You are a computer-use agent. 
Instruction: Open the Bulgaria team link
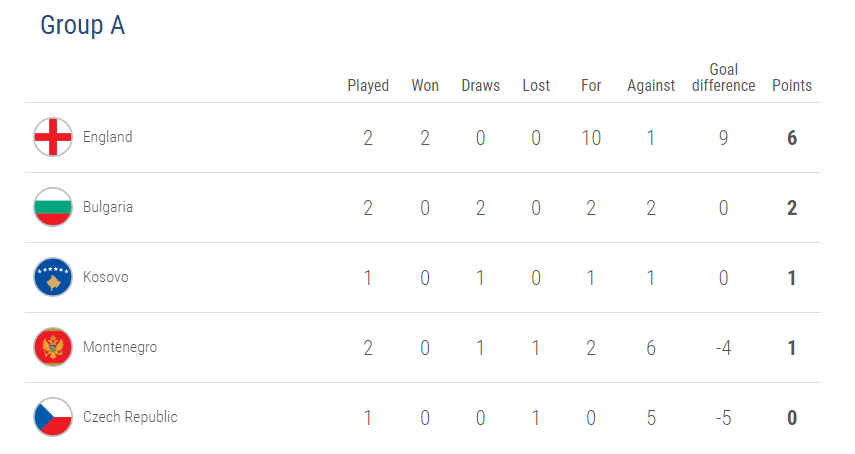tap(108, 207)
